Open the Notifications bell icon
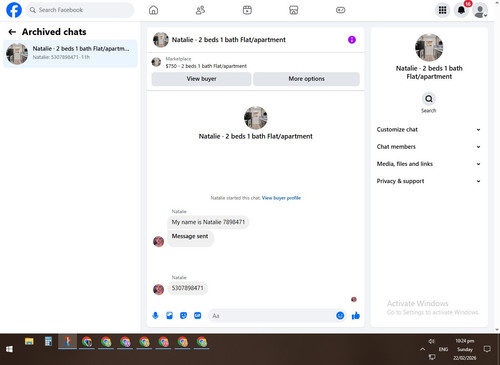Image resolution: width=500 pixels, height=365 pixels. coord(461,10)
